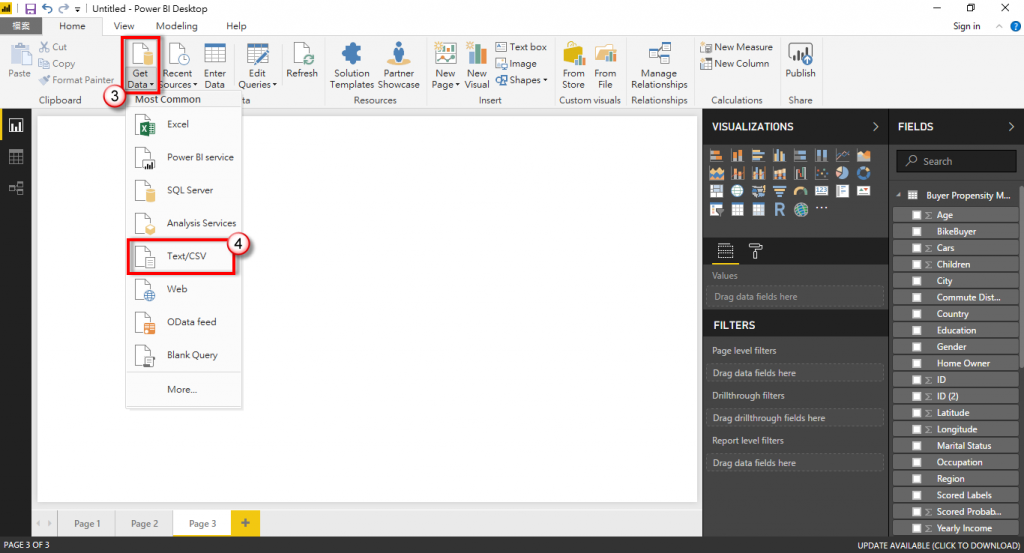Switch to Data view in left sidebar

16,157
